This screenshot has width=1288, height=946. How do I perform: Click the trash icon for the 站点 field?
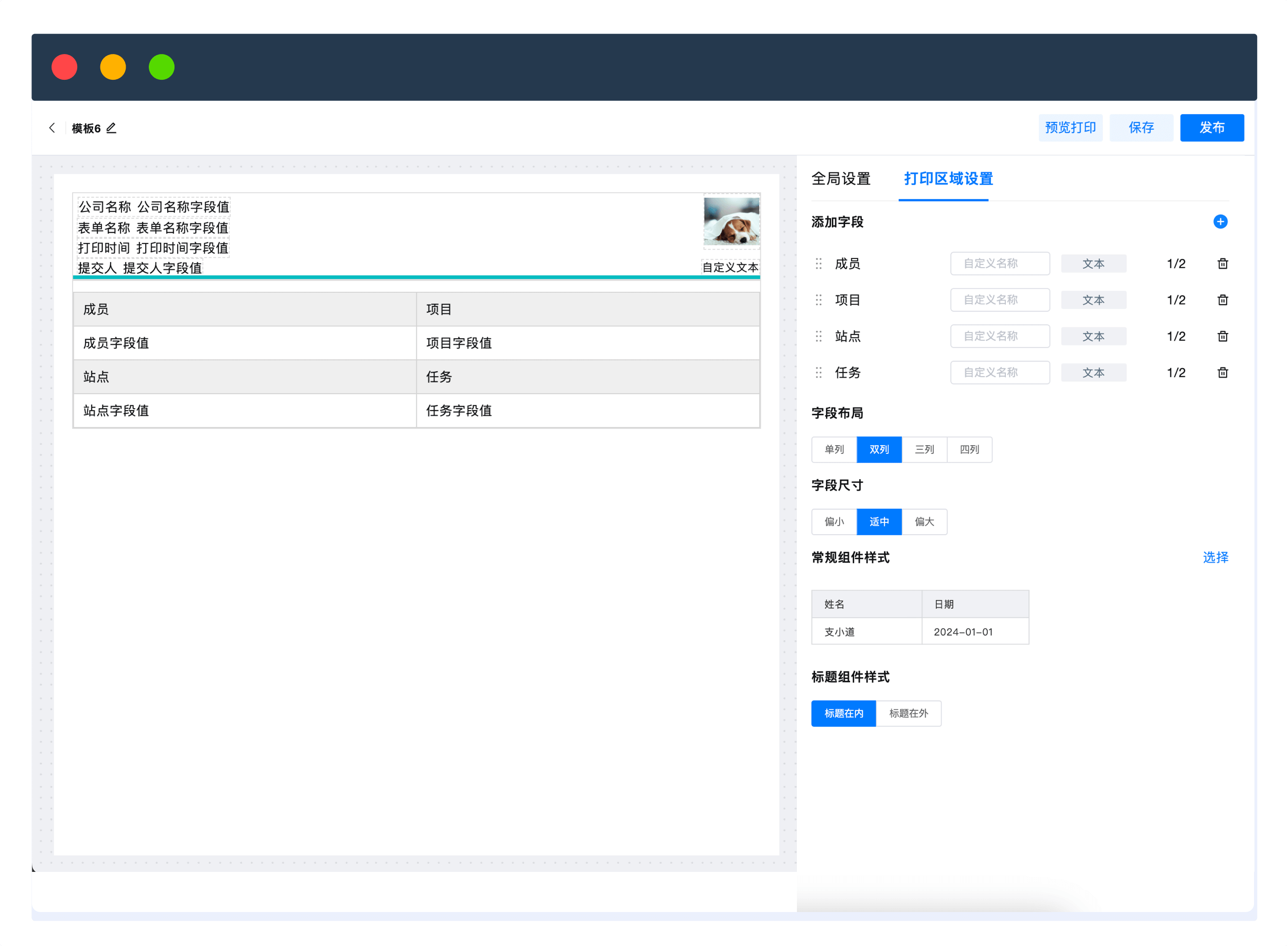coord(1222,336)
